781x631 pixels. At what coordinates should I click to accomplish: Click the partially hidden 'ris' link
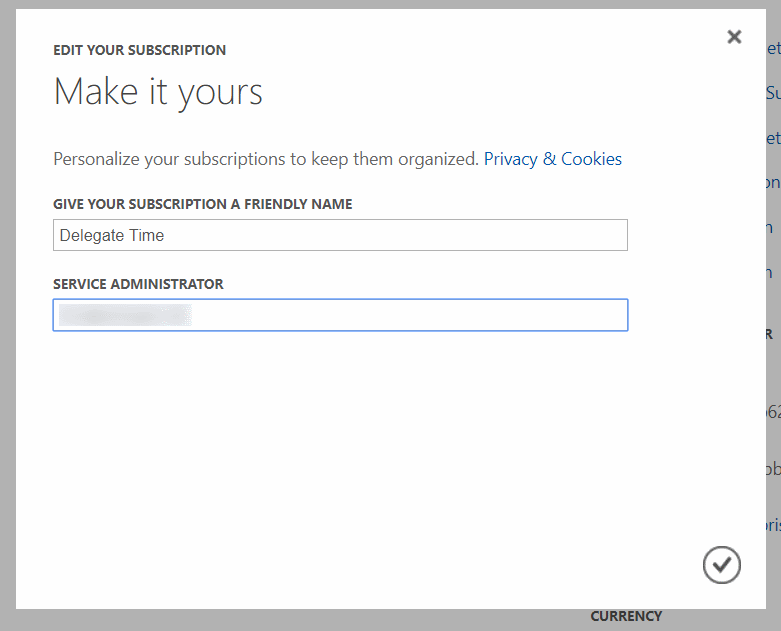[772, 525]
